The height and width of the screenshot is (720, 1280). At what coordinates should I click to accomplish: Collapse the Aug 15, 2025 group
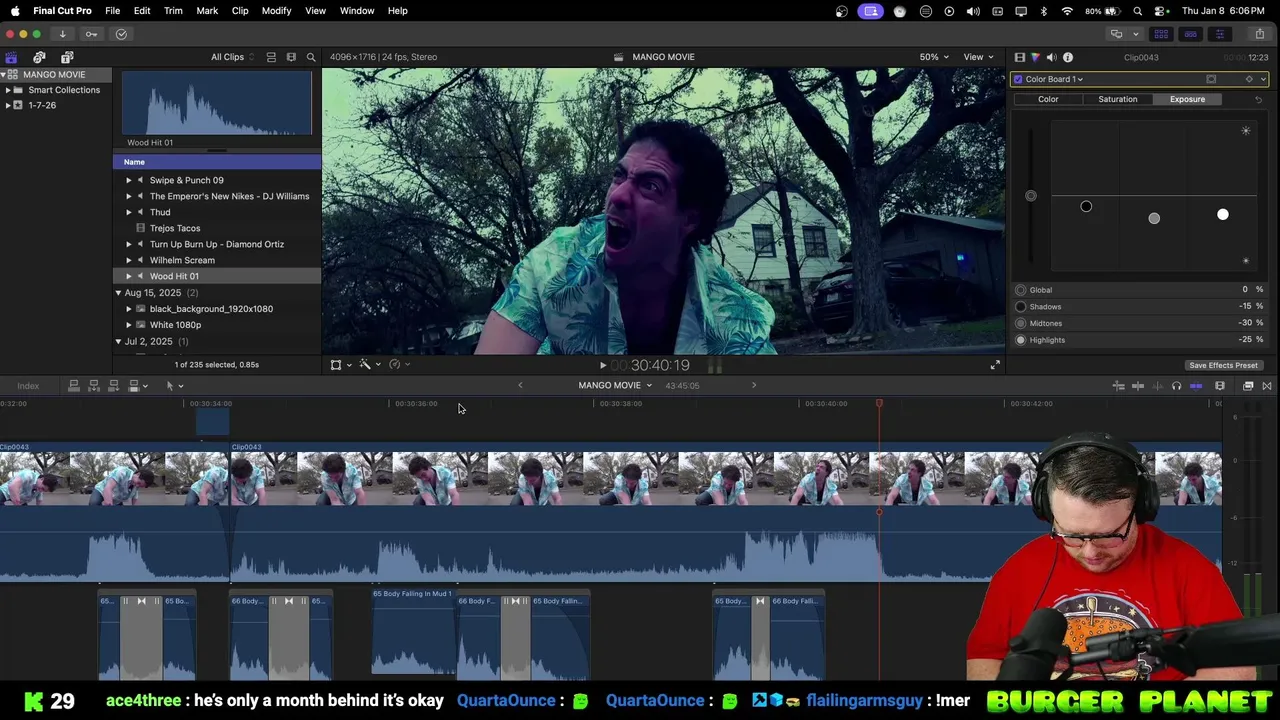point(118,293)
